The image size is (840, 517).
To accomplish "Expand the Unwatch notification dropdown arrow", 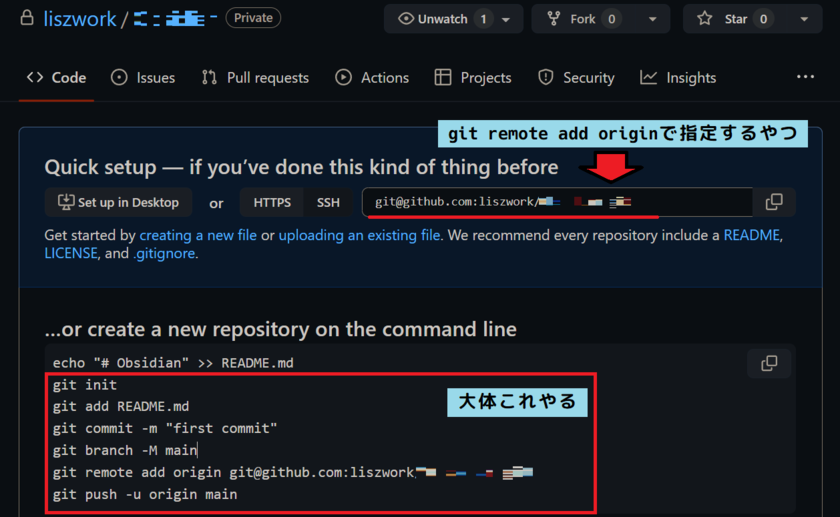I will [x=506, y=19].
